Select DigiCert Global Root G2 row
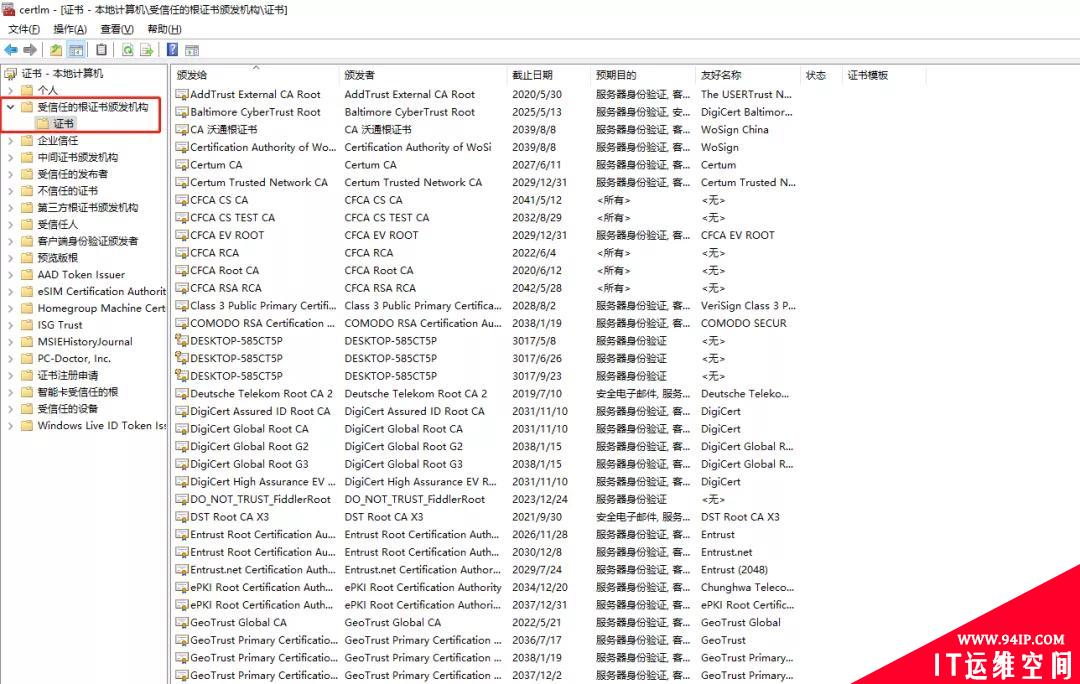Image resolution: width=1080 pixels, height=684 pixels. [486, 446]
